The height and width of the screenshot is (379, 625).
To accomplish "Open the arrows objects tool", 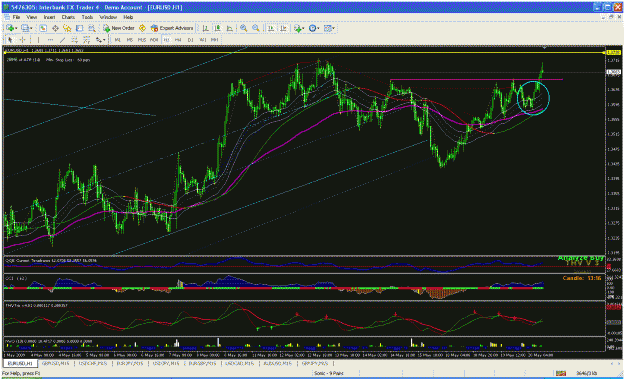I will [98, 40].
